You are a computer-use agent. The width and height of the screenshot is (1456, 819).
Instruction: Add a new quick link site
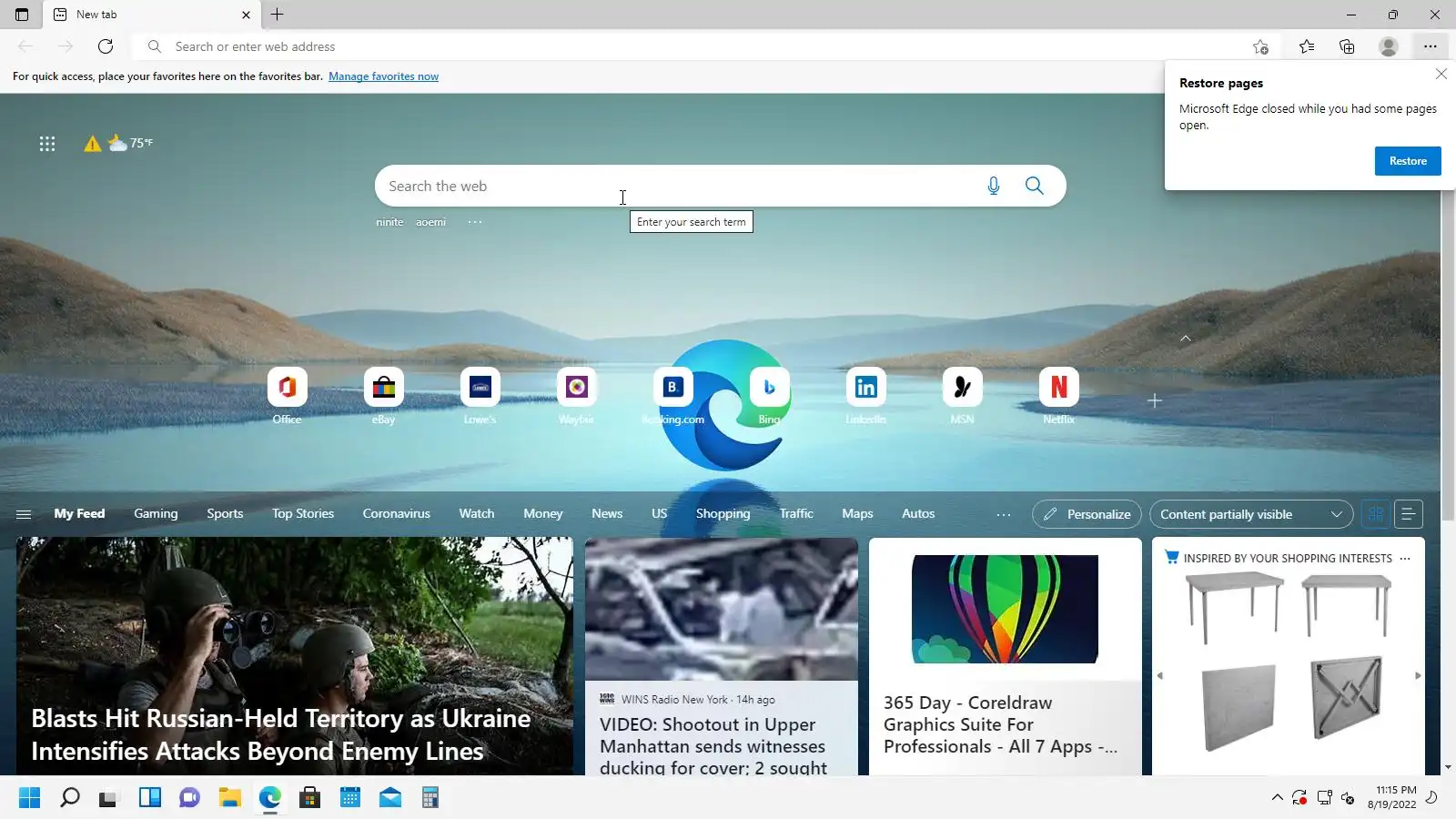1155,400
